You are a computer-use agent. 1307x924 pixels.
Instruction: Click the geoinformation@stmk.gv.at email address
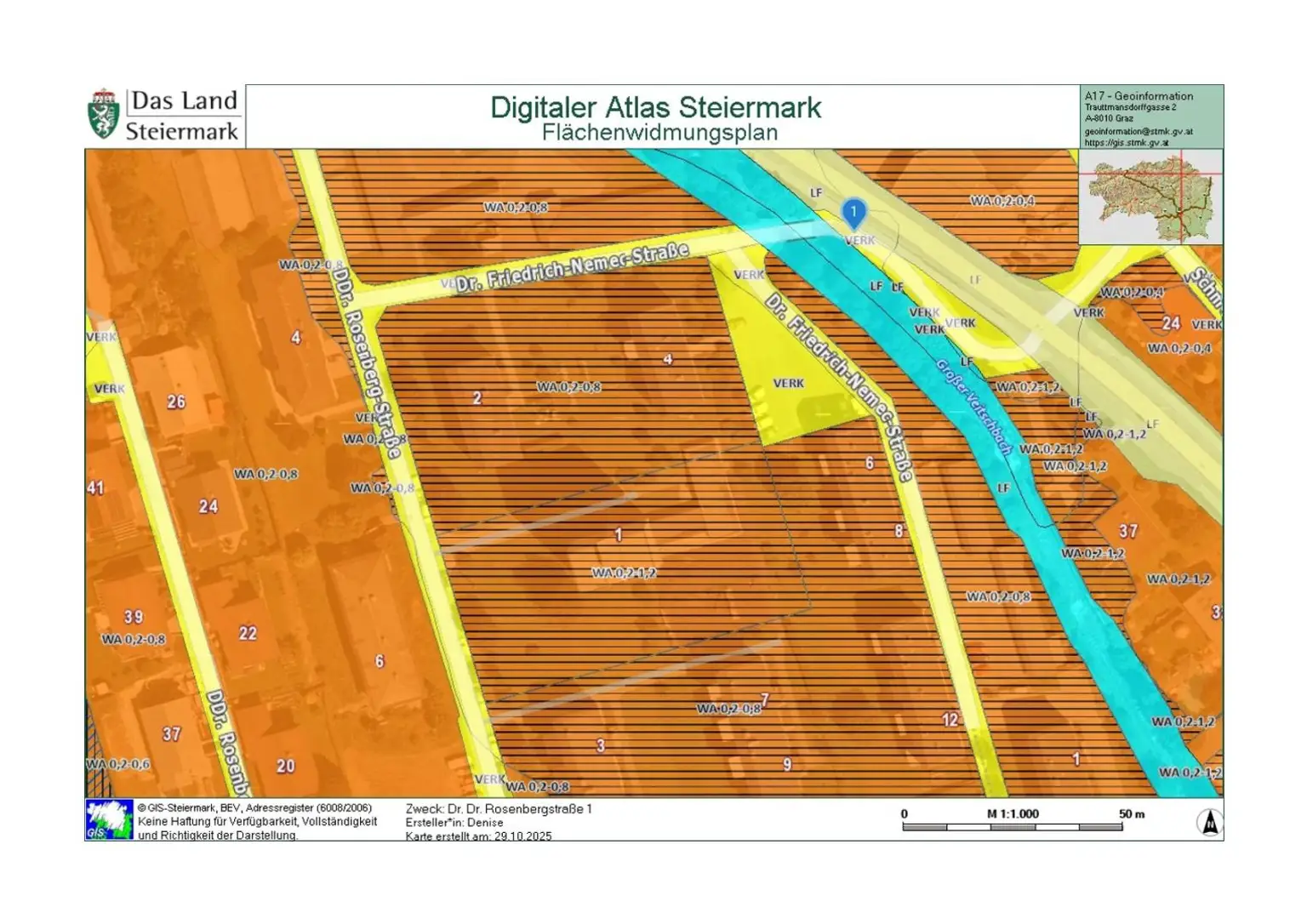coord(1138,132)
